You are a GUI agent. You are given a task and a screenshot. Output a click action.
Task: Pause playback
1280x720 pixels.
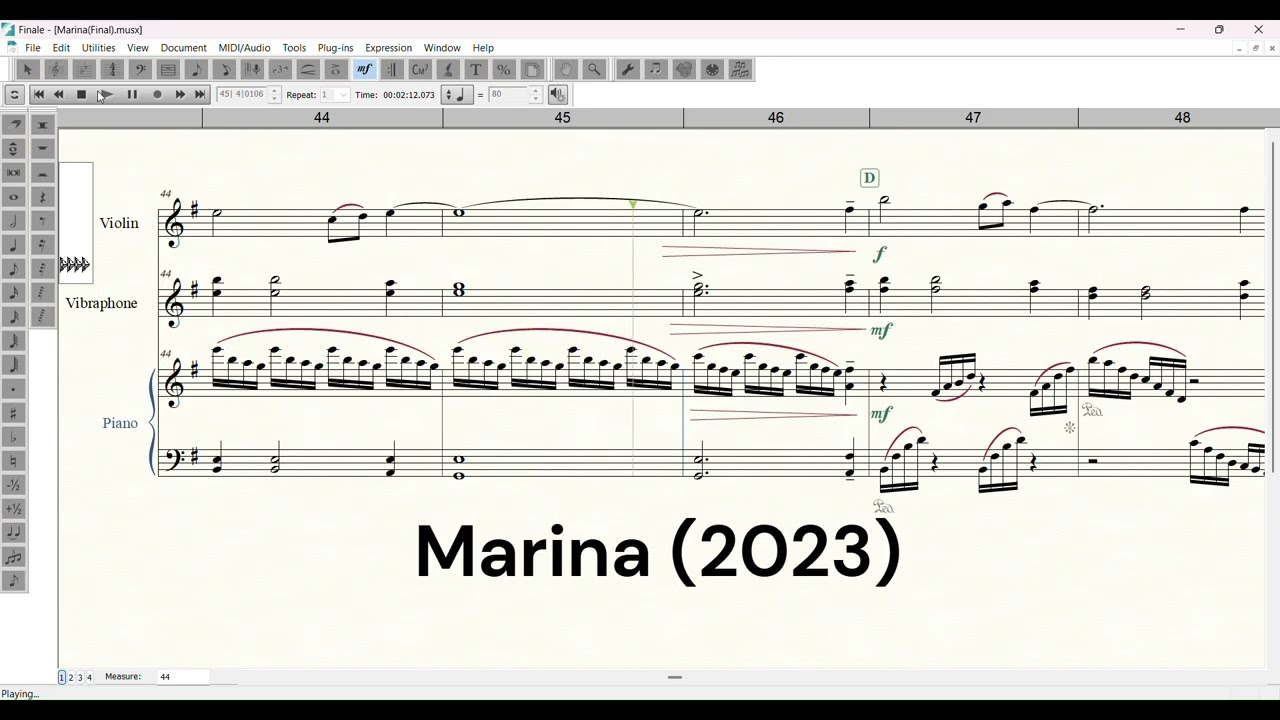tap(132, 95)
